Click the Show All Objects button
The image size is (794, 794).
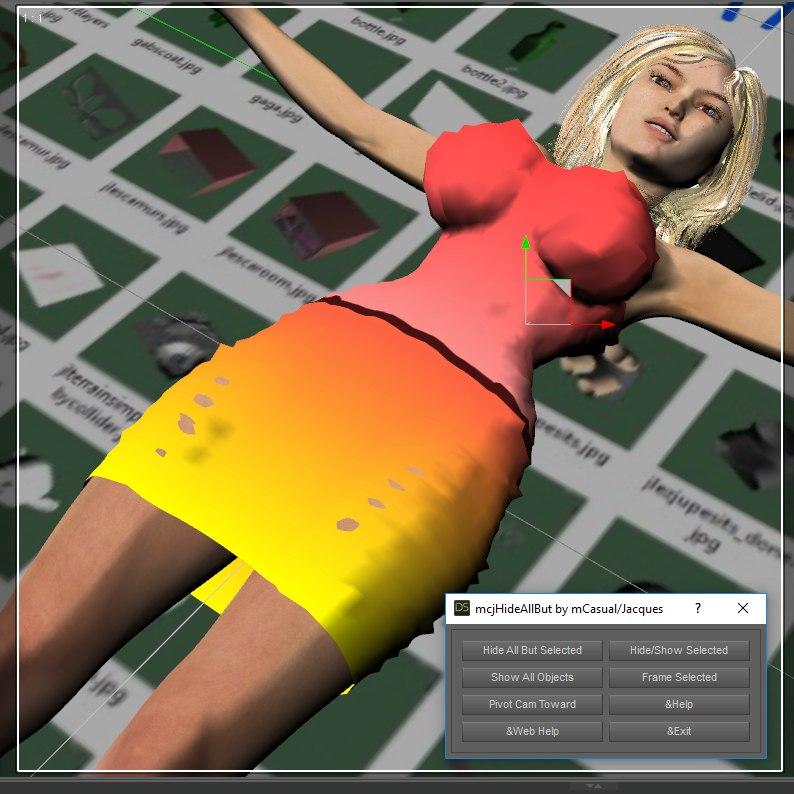(x=532, y=677)
